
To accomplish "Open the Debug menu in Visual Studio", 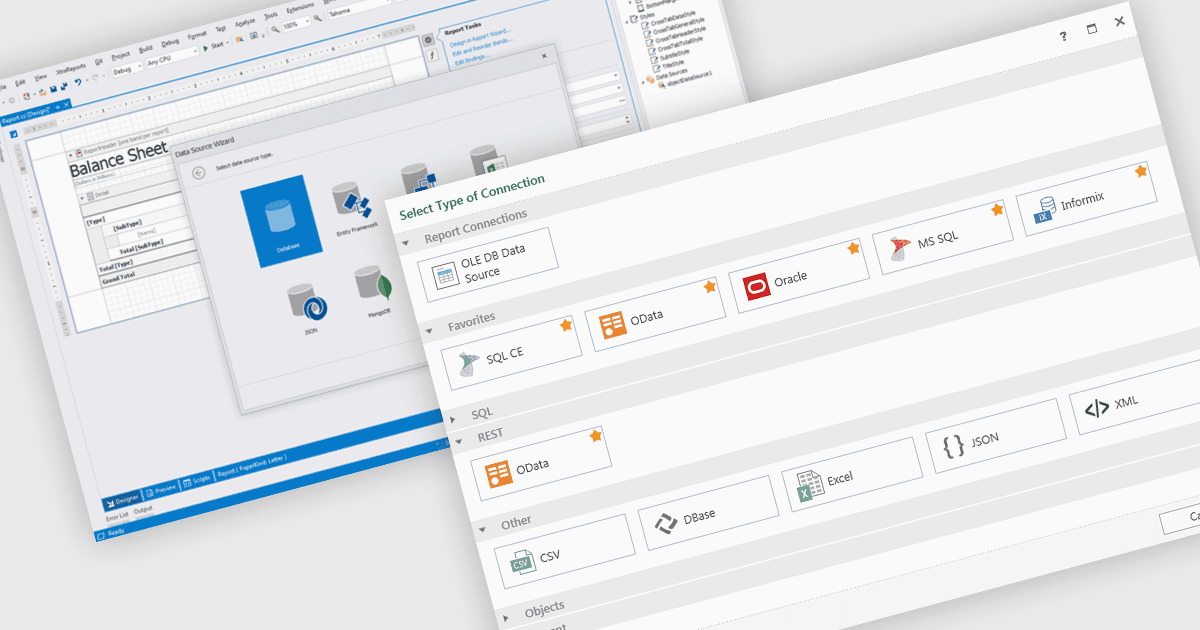I will 171,41.
